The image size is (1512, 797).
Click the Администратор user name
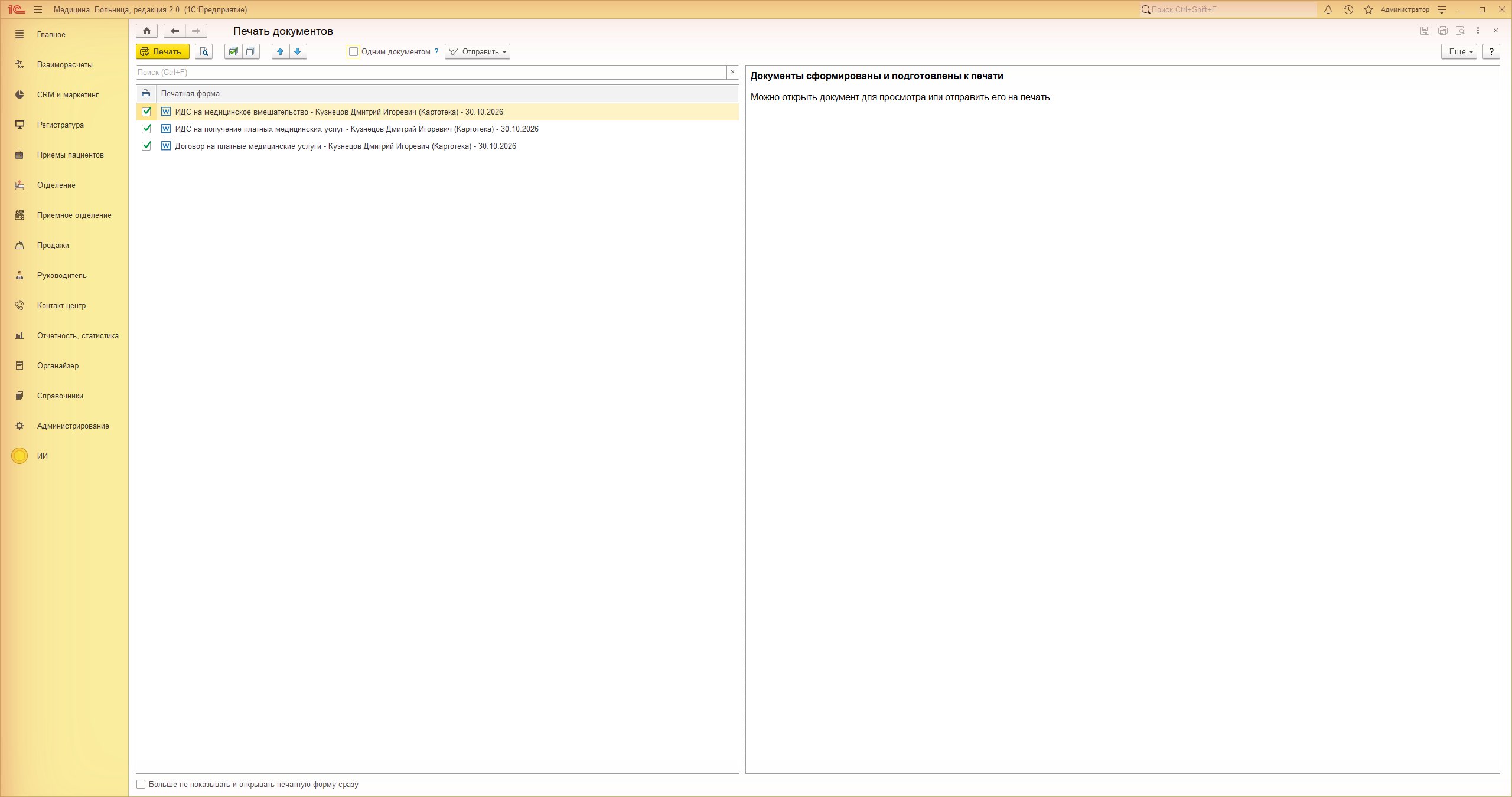1405,9
